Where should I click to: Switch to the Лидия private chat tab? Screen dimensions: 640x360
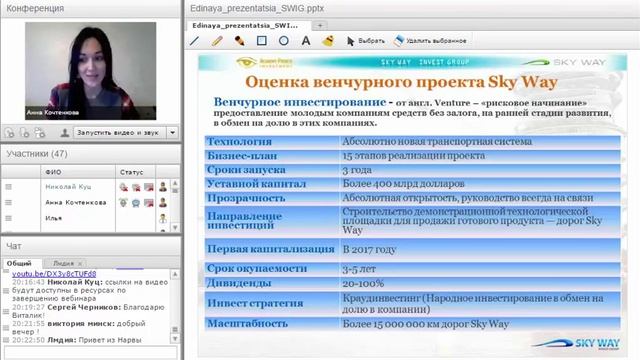tap(63, 263)
